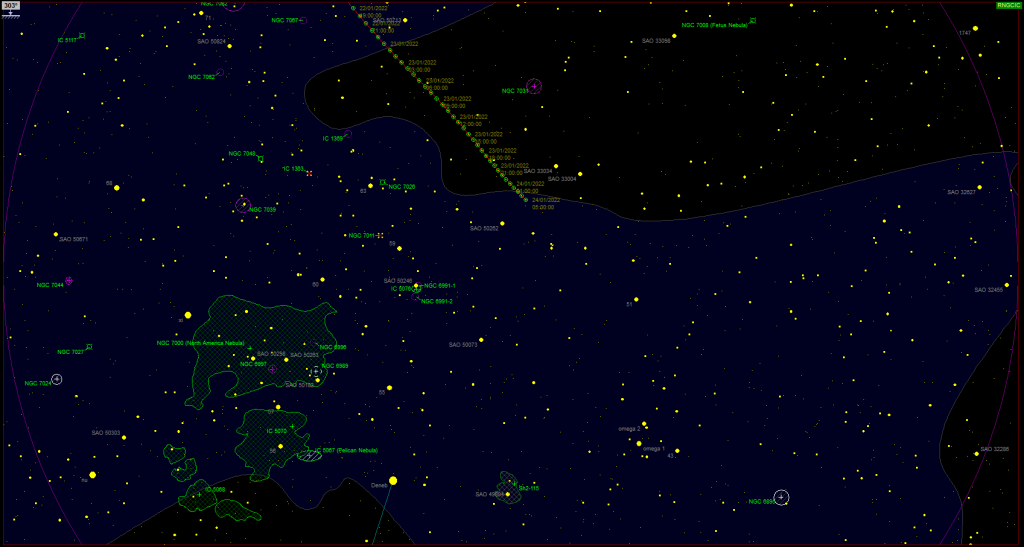The image size is (1024, 547).
Task: Select the IC 1363 cross marker
Action: (309, 173)
